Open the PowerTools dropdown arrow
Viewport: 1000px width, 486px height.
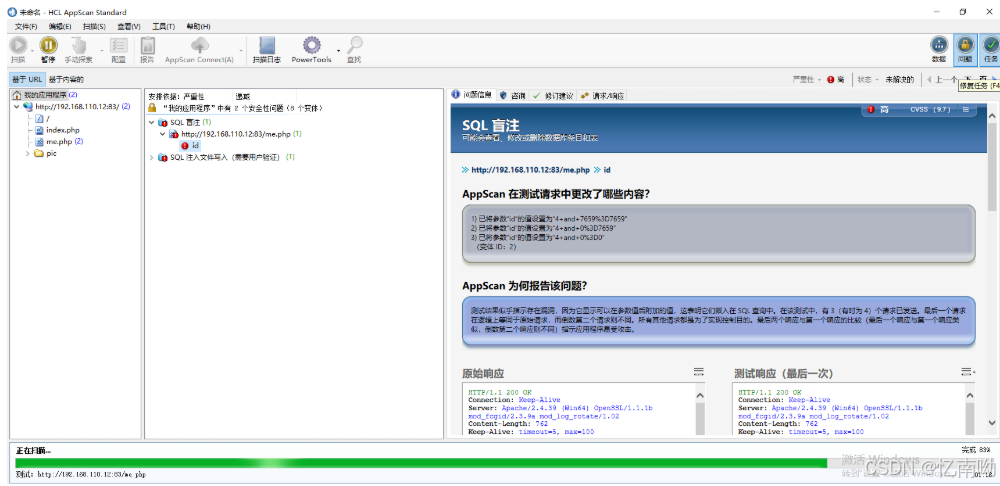tap(339, 50)
